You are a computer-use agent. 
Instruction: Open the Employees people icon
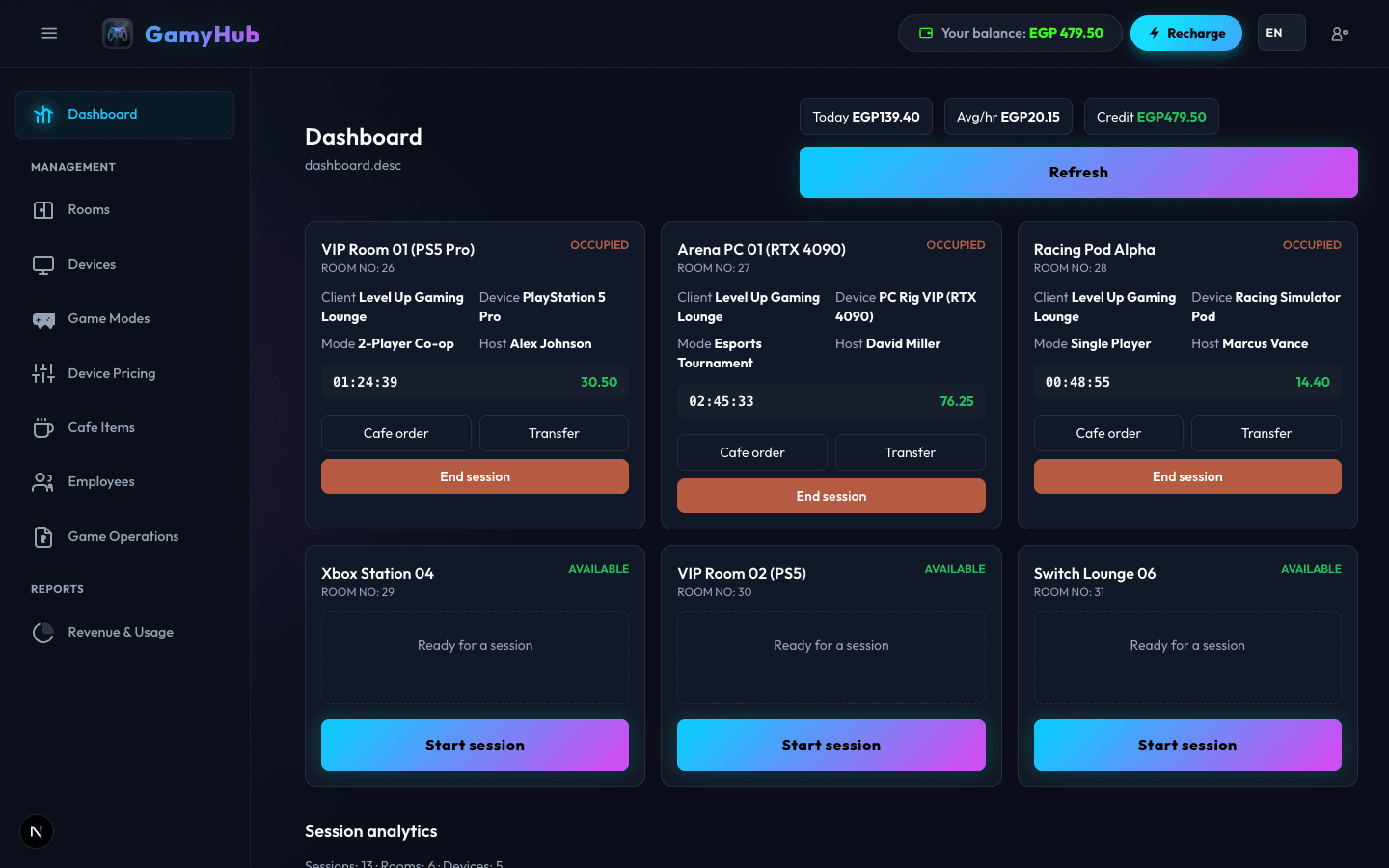[43, 482]
